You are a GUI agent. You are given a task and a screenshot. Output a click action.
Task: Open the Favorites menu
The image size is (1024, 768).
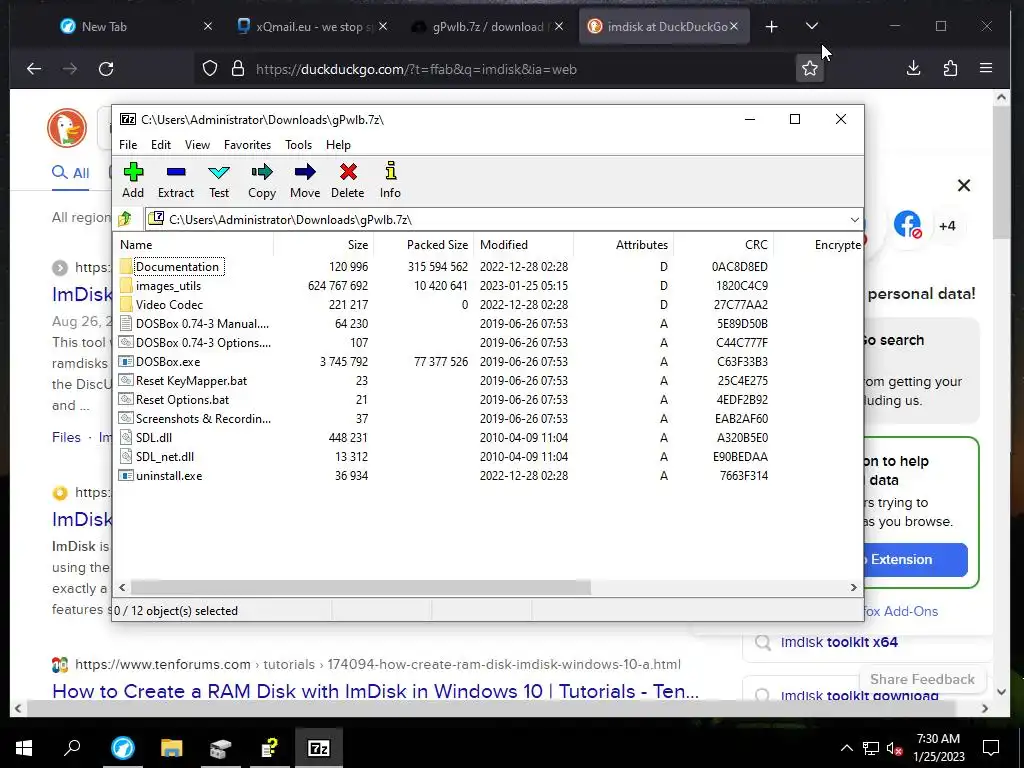click(248, 145)
